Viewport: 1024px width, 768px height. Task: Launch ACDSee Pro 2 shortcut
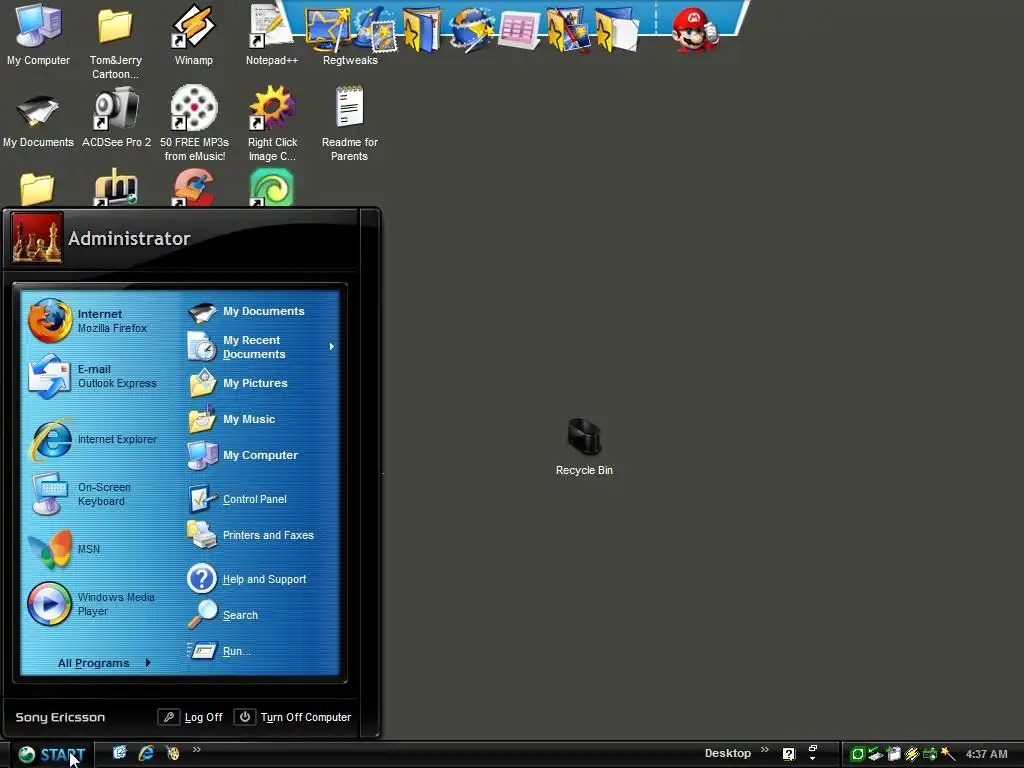pyautogui.click(x=116, y=118)
